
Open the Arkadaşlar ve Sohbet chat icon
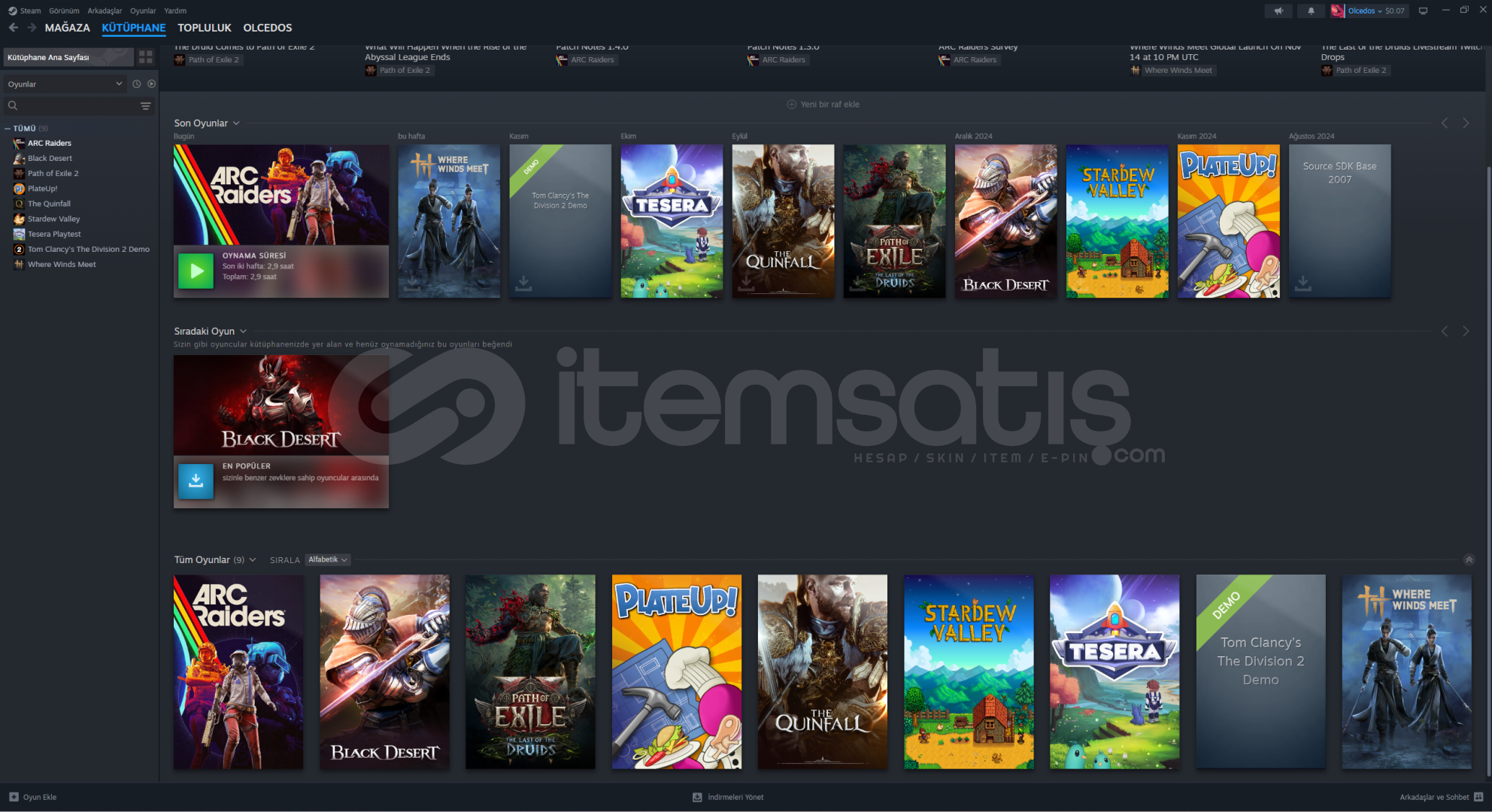click(1478, 797)
